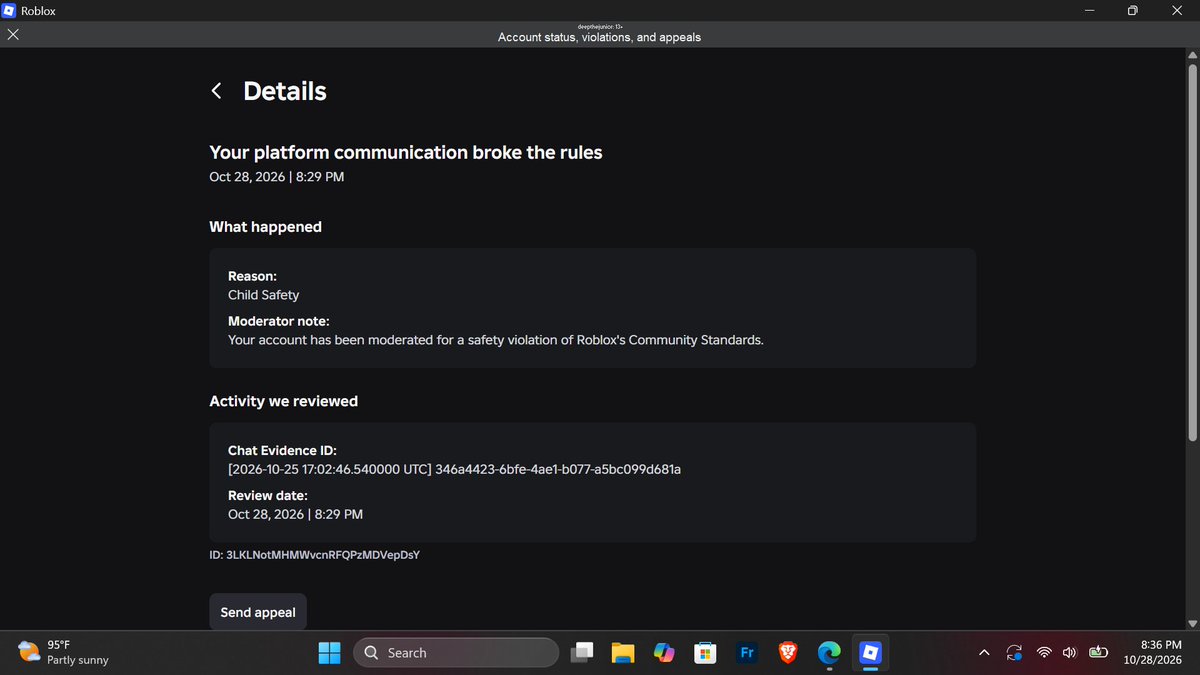Click the ID 3LKLNotMHMWvcnRFQPzMDVepDsY text
1200x675 pixels.
click(314, 554)
